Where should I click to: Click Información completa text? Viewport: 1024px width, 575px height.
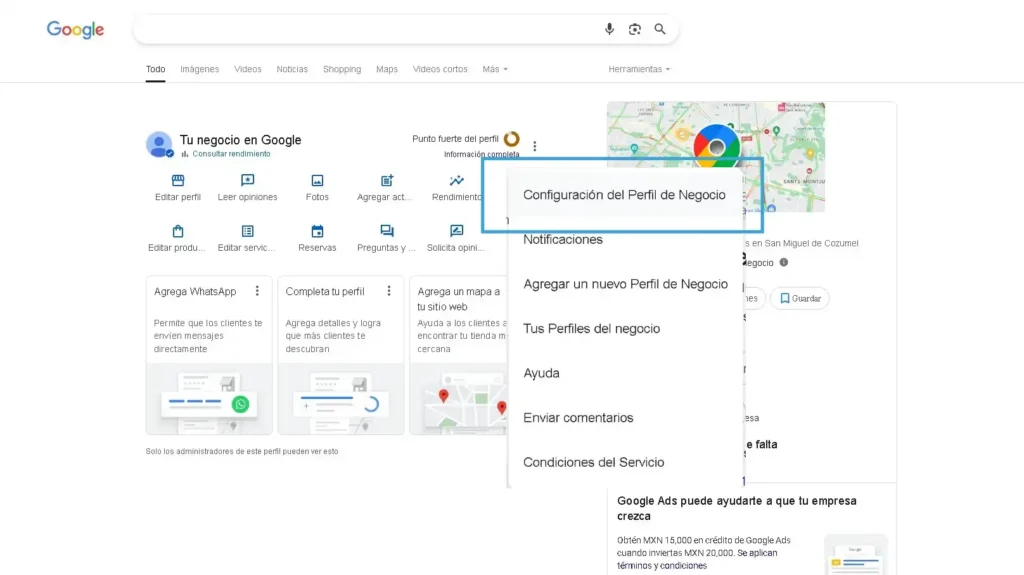481,155
